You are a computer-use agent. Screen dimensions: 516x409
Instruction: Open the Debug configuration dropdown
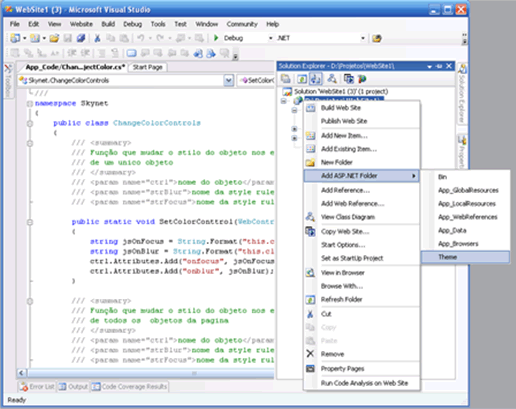coord(270,38)
